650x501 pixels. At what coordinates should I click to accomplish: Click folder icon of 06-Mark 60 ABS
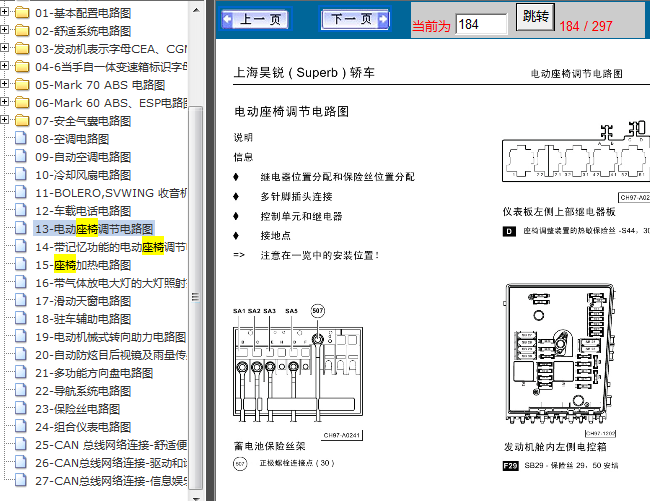(22, 103)
